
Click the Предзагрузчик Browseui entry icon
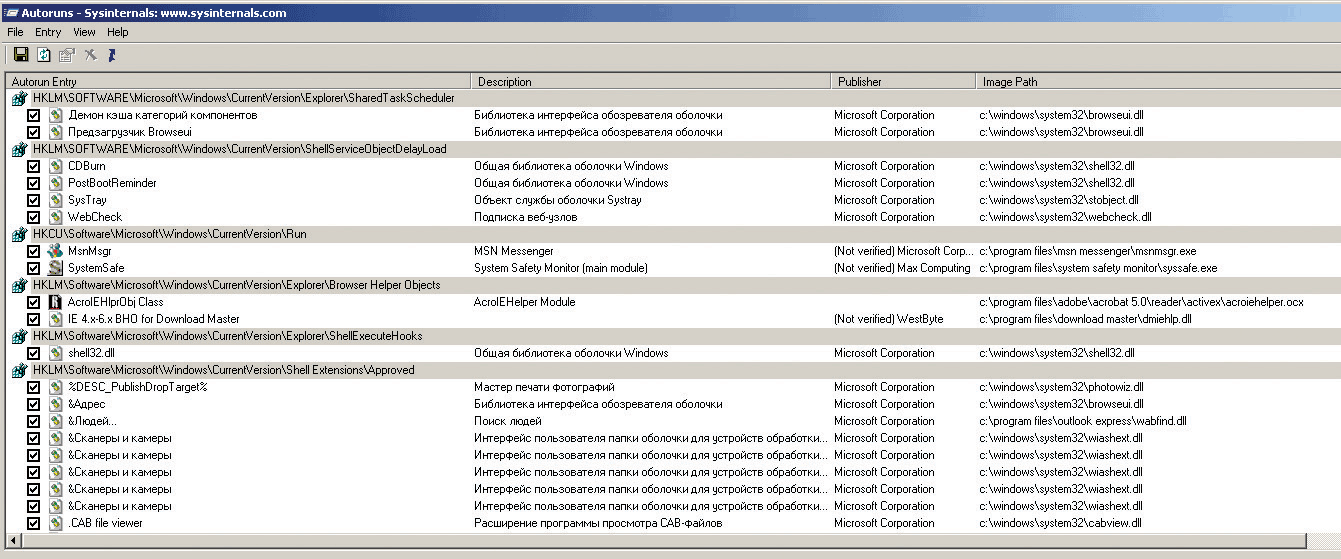pyautogui.click(x=56, y=132)
